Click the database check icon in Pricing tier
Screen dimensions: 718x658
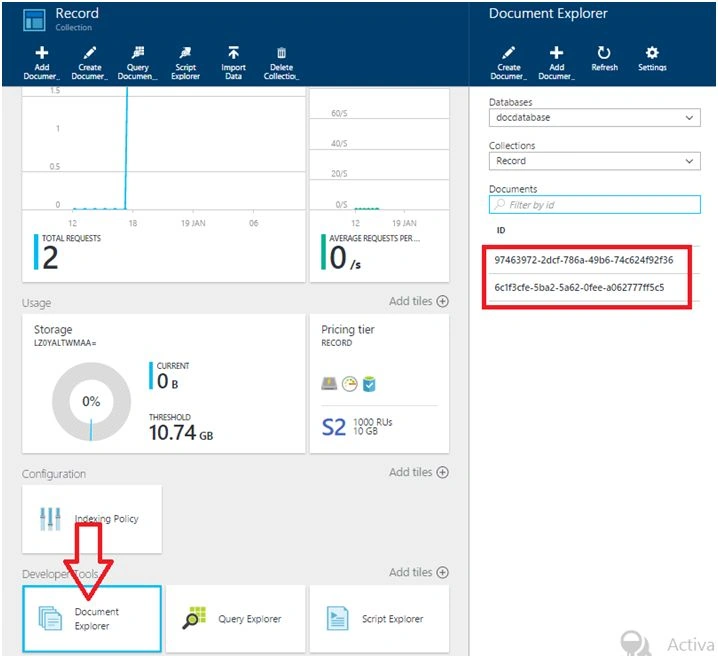coord(369,384)
